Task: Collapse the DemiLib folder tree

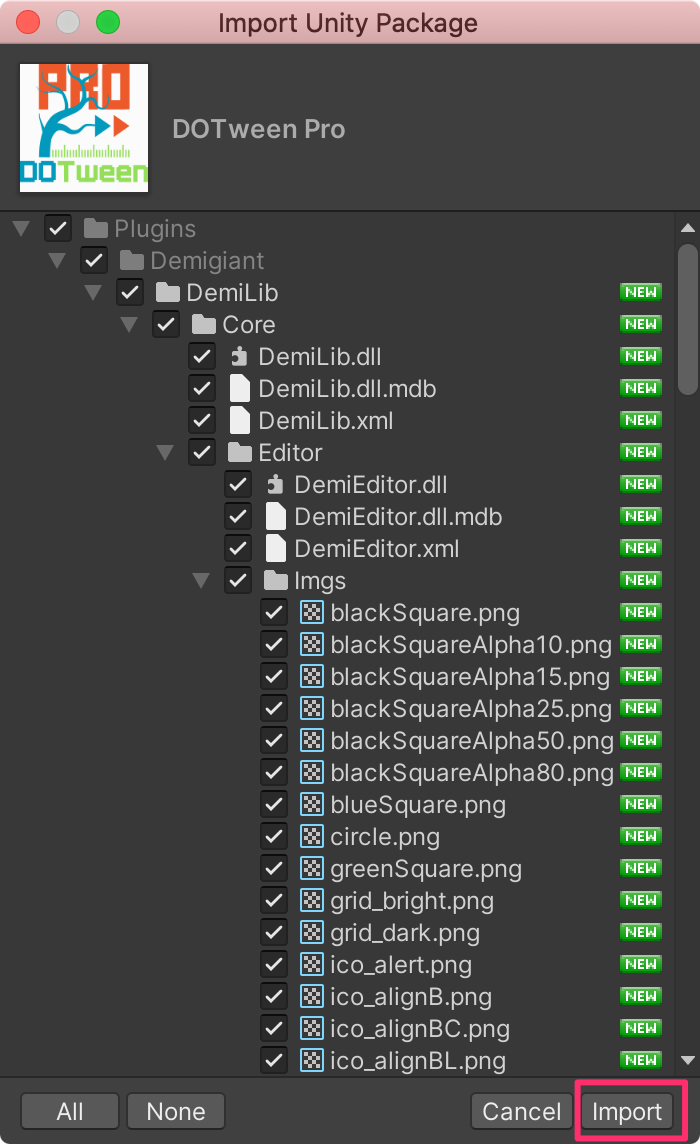Action: coord(93,293)
